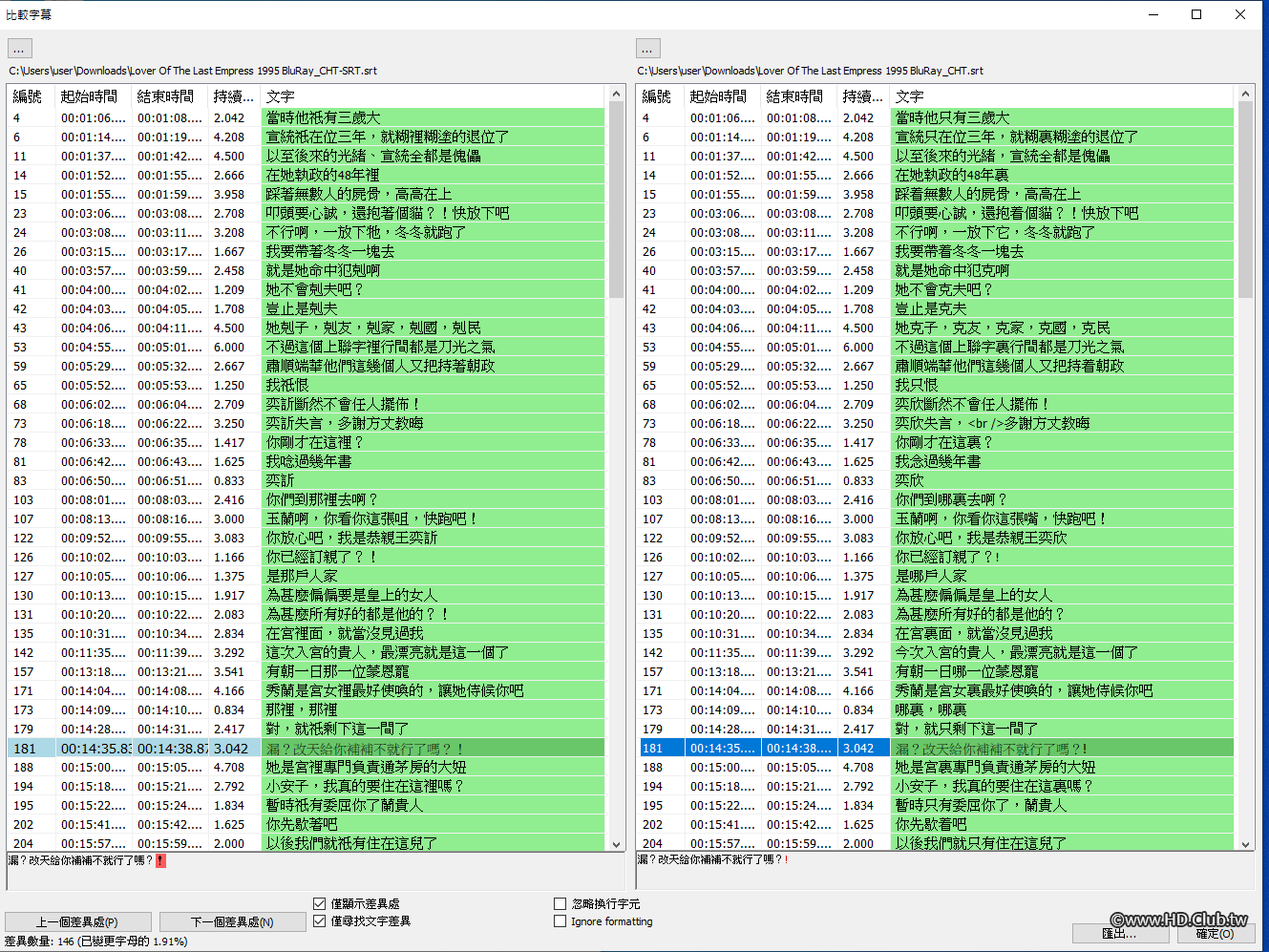Viewport: 1269px width, 952px height.
Task: Select left pane row 26 "我要帶著冬冬一塊去"
Action: click(306, 251)
